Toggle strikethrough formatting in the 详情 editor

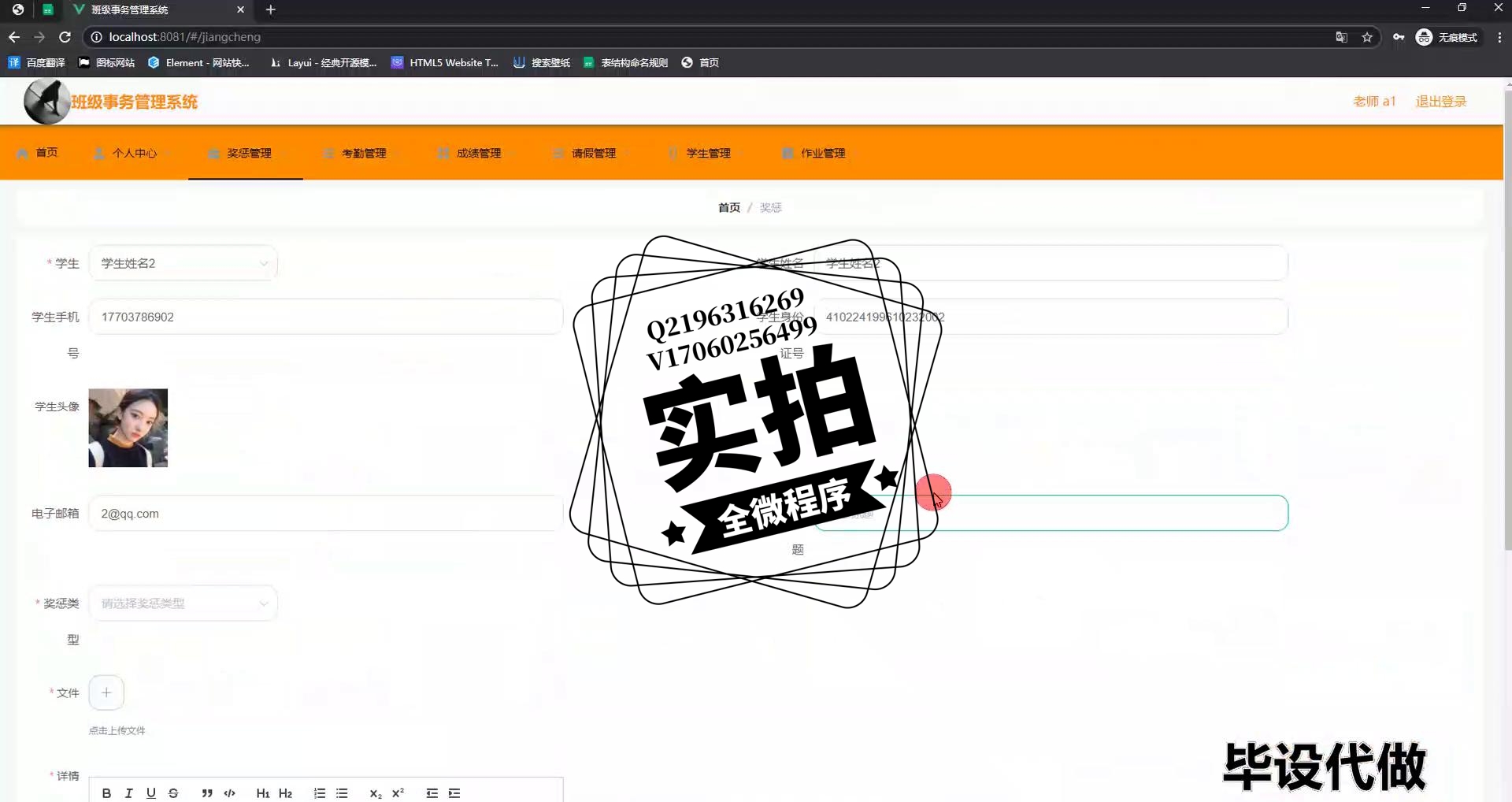point(173,793)
